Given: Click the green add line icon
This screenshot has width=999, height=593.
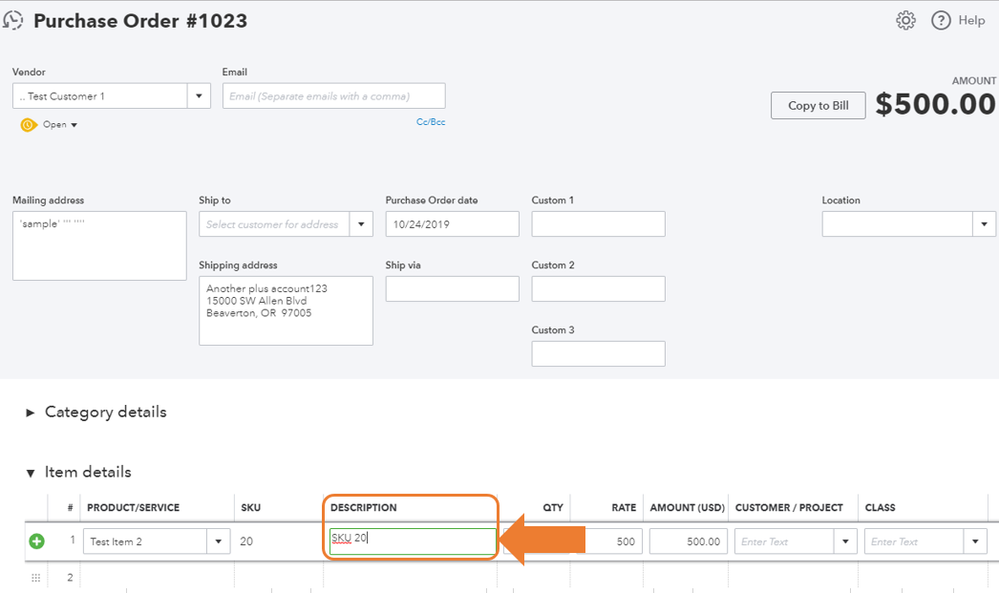Looking at the screenshot, I should (x=37, y=541).
